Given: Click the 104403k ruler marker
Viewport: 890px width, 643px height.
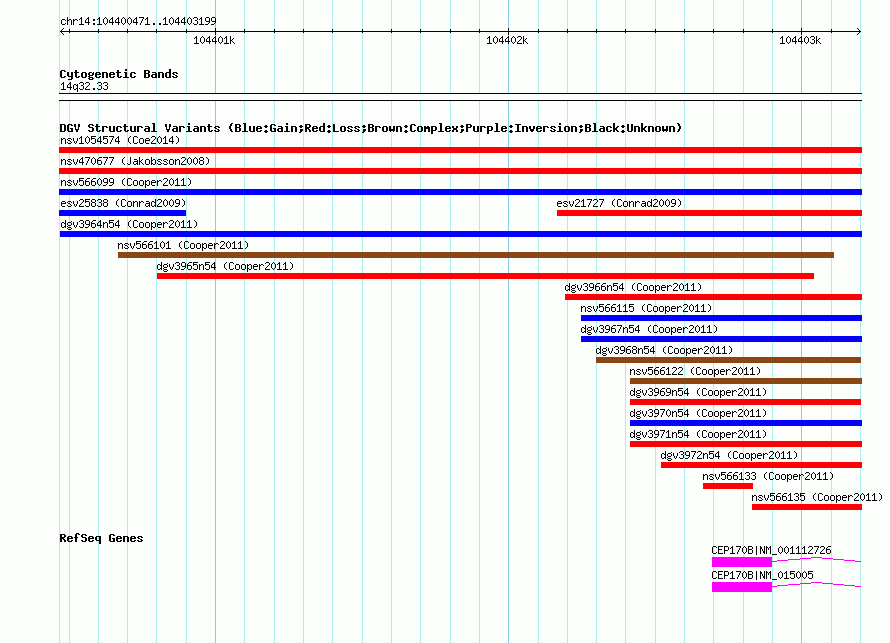Looking at the screenshot, I should tap(800, 40).
